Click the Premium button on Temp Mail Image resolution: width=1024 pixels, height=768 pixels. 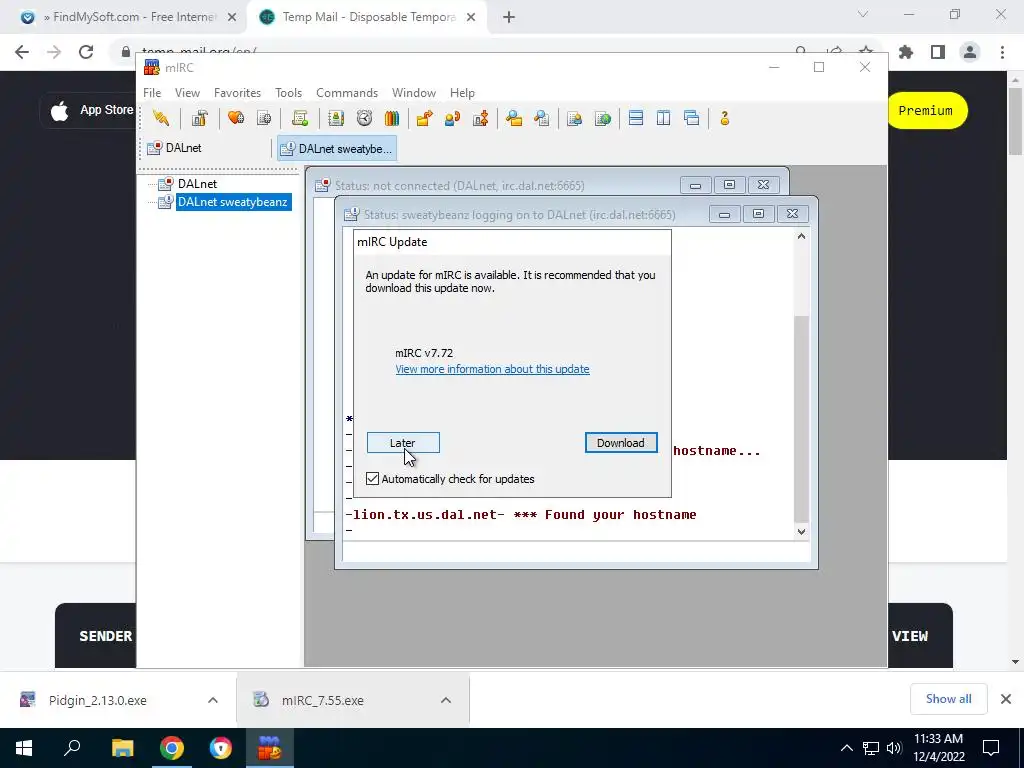(926, 110)
